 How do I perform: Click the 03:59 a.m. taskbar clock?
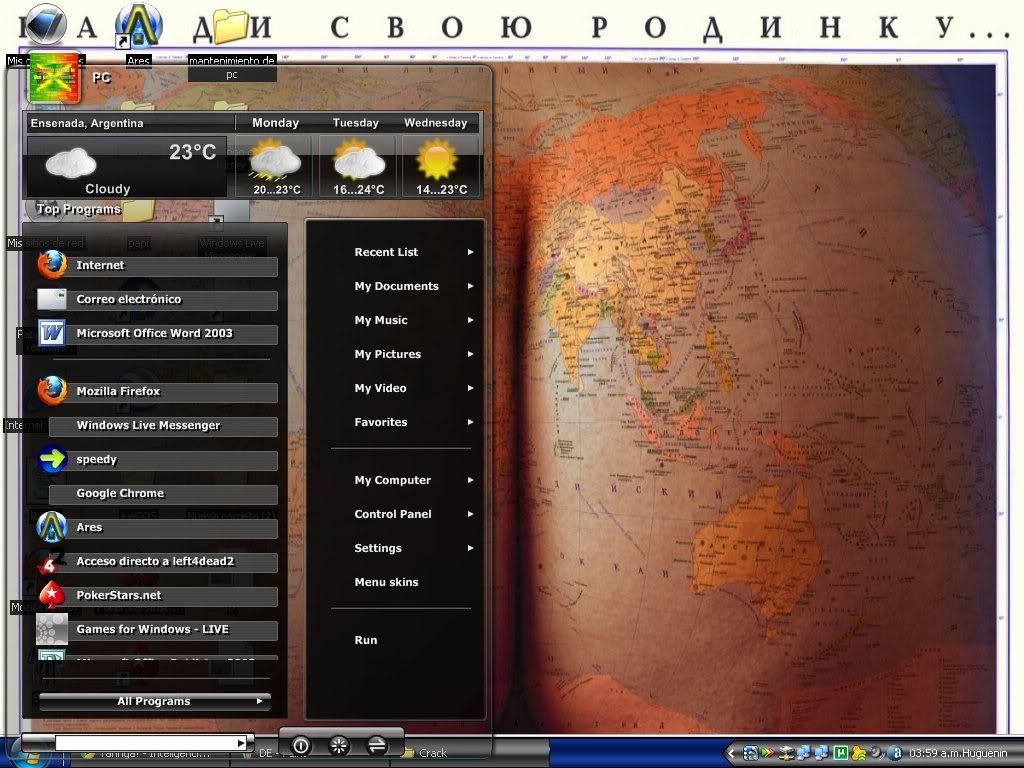click(x=933, y=753)
